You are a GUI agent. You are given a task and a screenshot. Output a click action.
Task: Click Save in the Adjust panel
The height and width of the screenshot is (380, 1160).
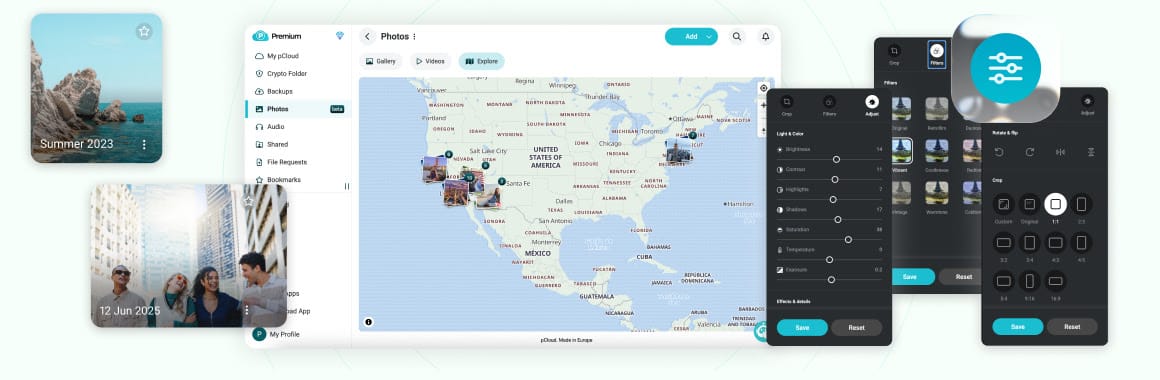(x=802, y=328)
